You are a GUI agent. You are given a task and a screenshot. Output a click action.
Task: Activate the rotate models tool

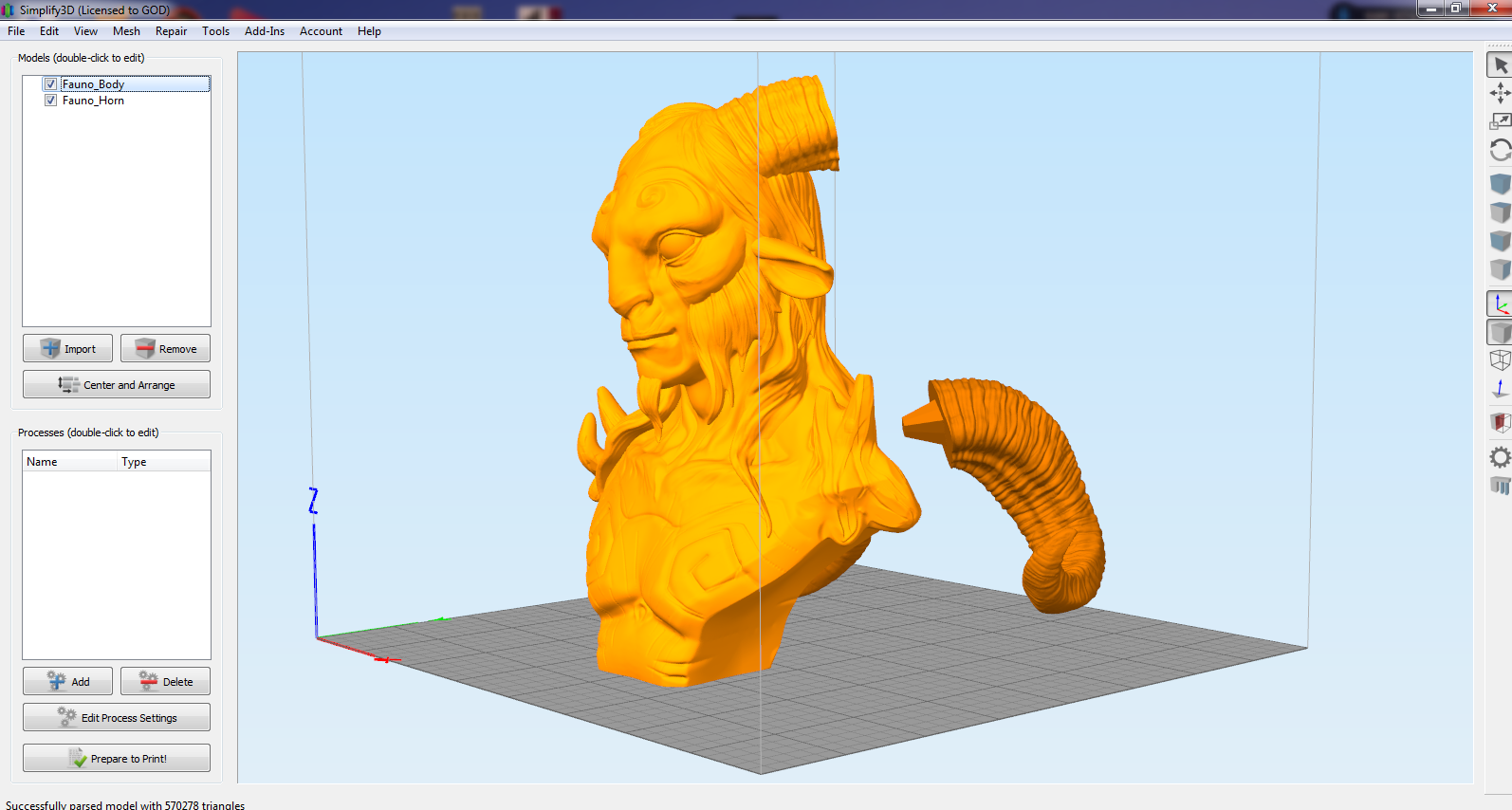point(1500,150)
